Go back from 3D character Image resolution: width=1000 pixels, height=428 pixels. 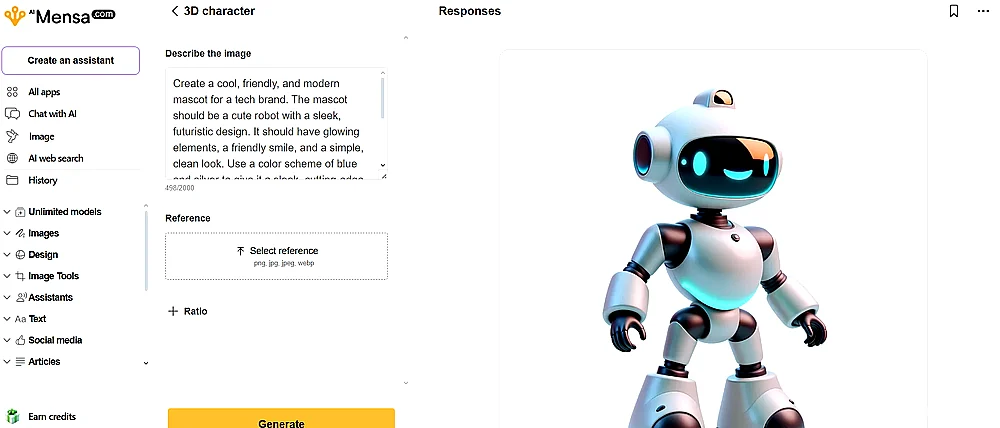pos(175,11)
